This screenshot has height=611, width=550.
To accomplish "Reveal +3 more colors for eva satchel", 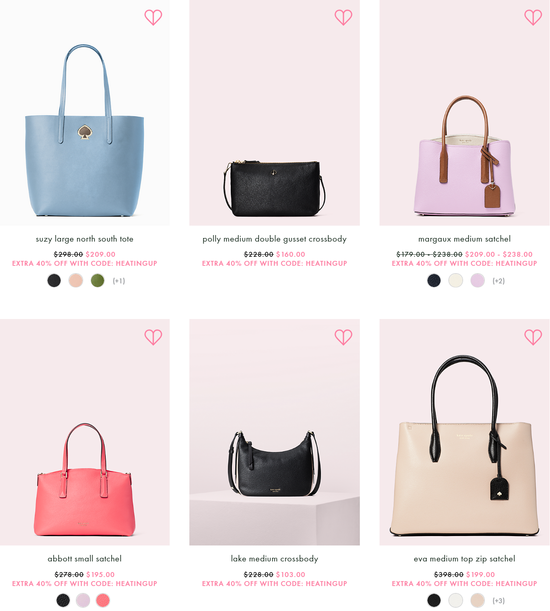I will [499, 600].
